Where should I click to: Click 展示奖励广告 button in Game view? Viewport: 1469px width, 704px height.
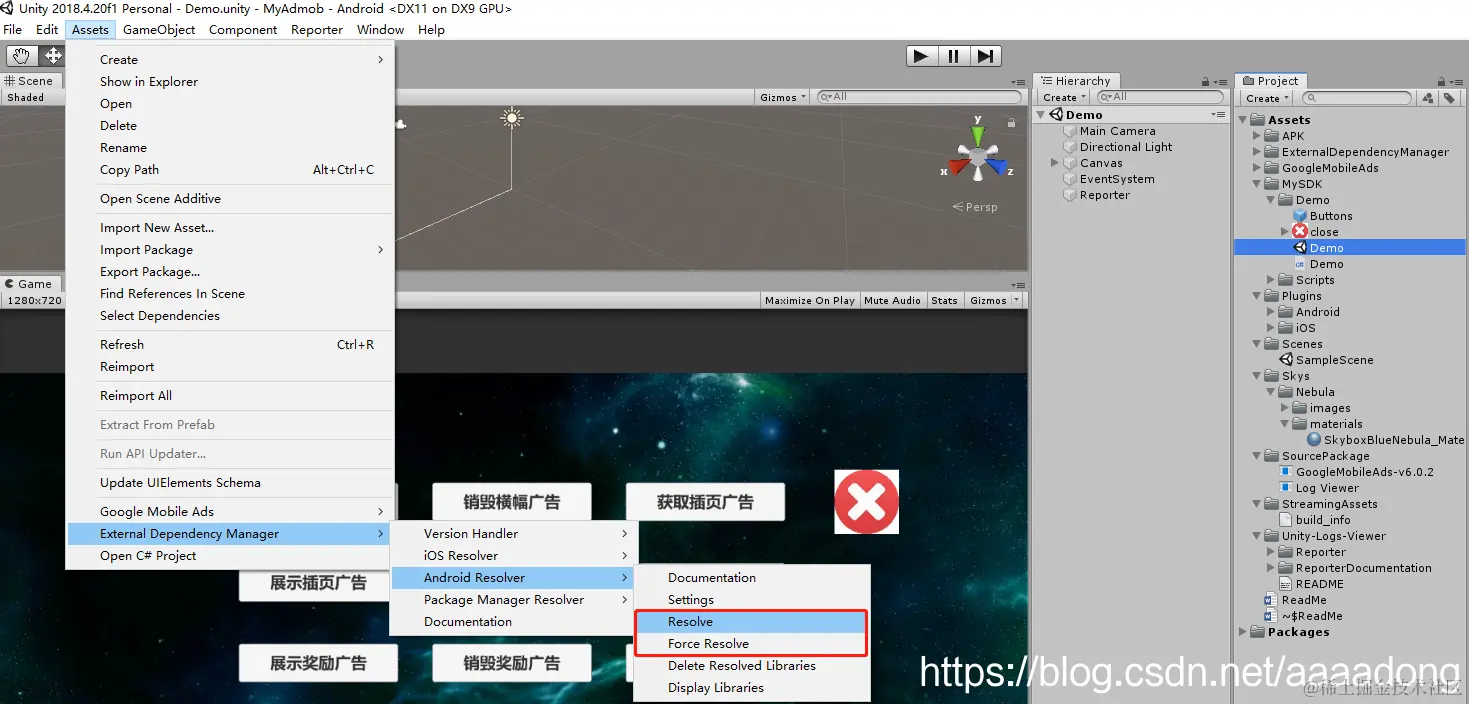coord(318,663)
